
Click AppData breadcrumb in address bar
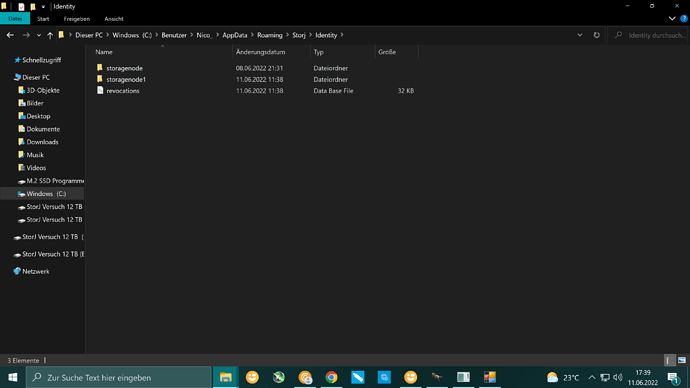[235, 35]
